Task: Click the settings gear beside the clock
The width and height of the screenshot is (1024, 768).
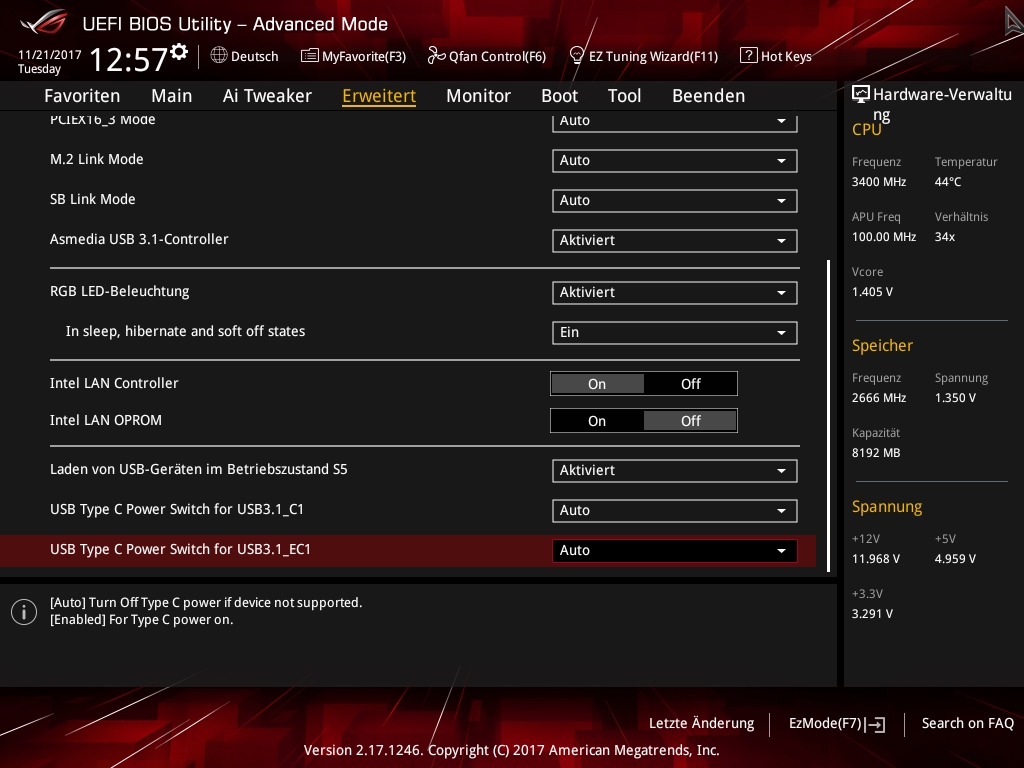Action: (x=179, y=51)
